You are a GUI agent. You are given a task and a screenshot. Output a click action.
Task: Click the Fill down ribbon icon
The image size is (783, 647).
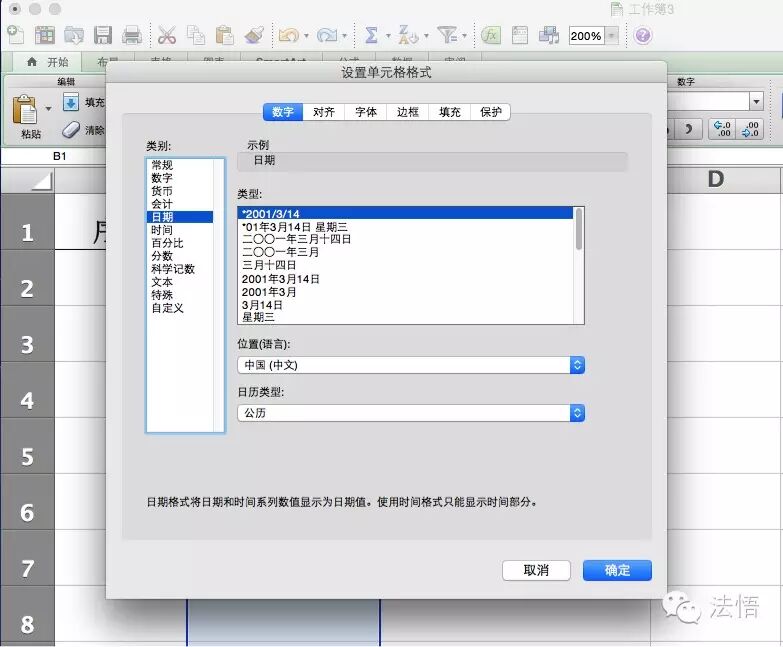coord(71,102)
